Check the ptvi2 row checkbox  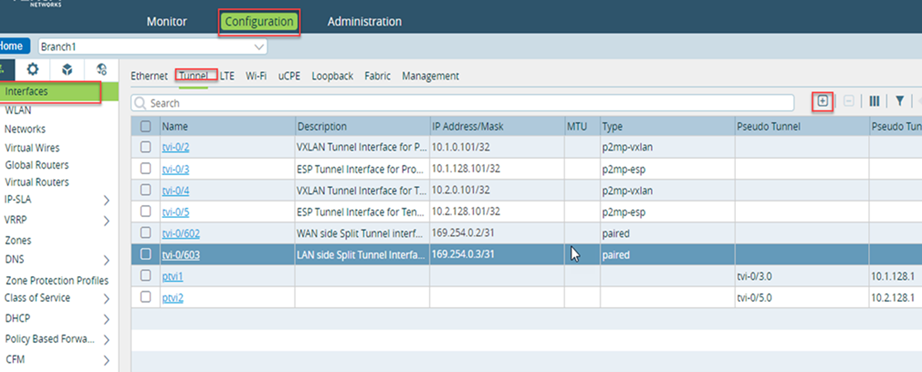pyautogui.click(x=146, y=297)
